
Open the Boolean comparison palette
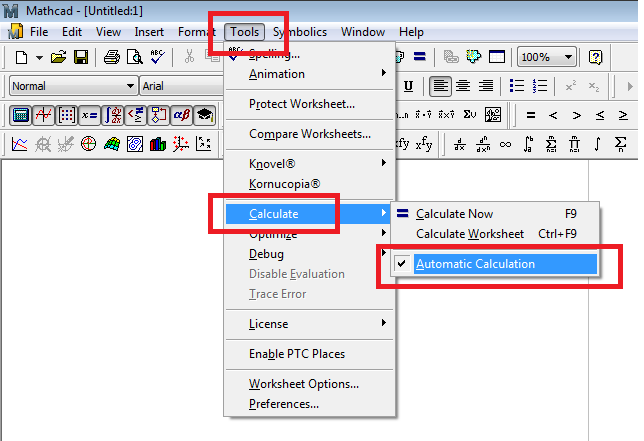136,115
